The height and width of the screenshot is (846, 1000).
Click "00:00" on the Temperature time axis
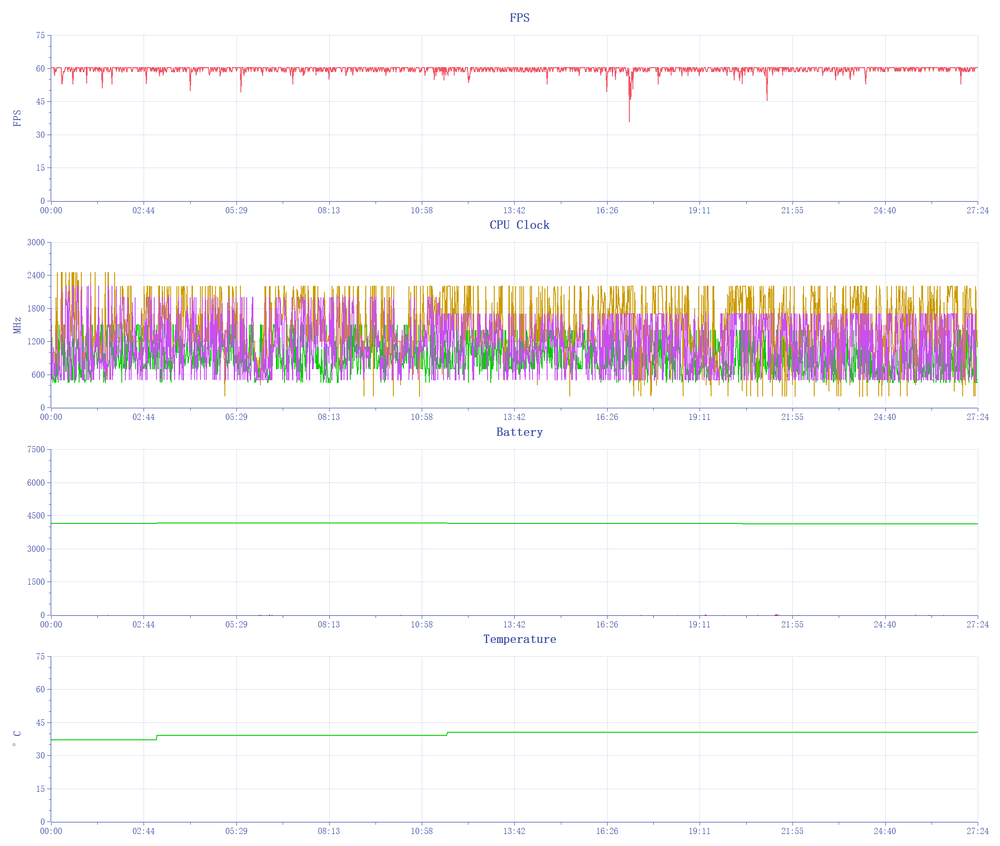click(51, 831)
